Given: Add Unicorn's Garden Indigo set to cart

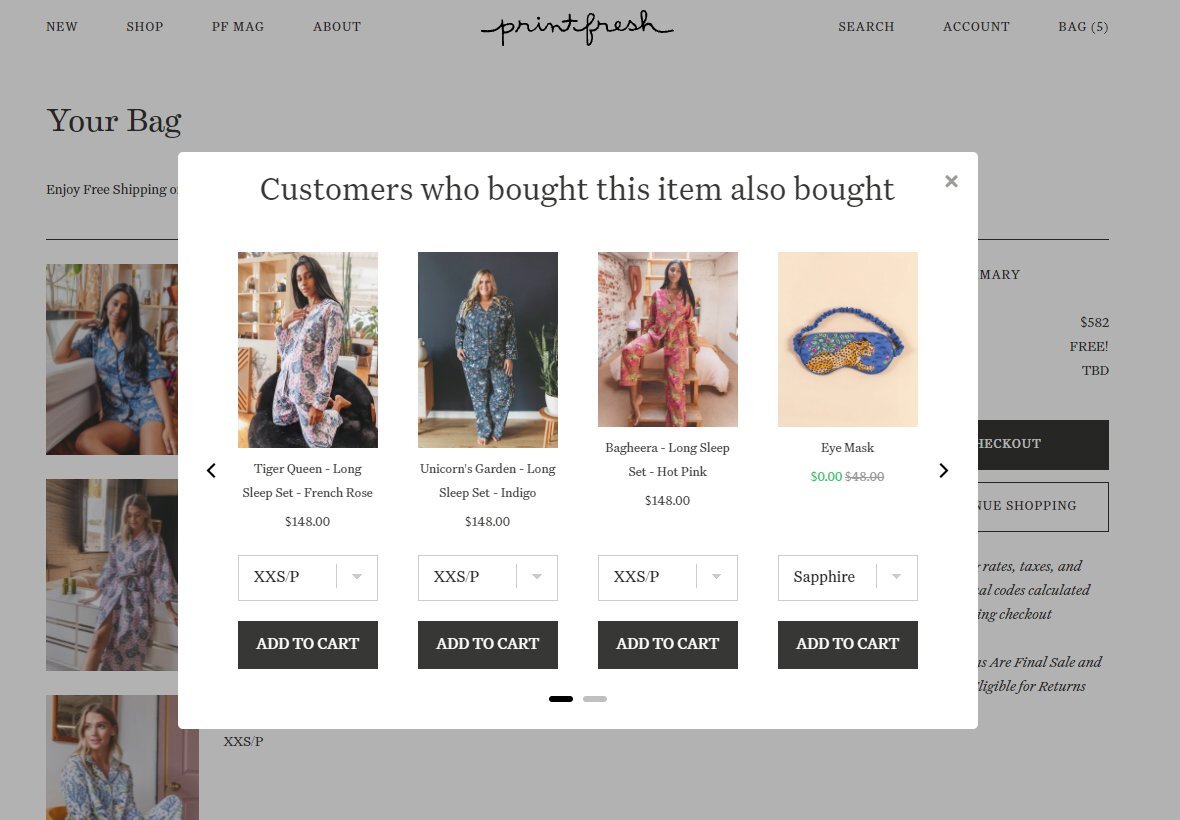Looking at the screenshot, I should tap(488, 644).
